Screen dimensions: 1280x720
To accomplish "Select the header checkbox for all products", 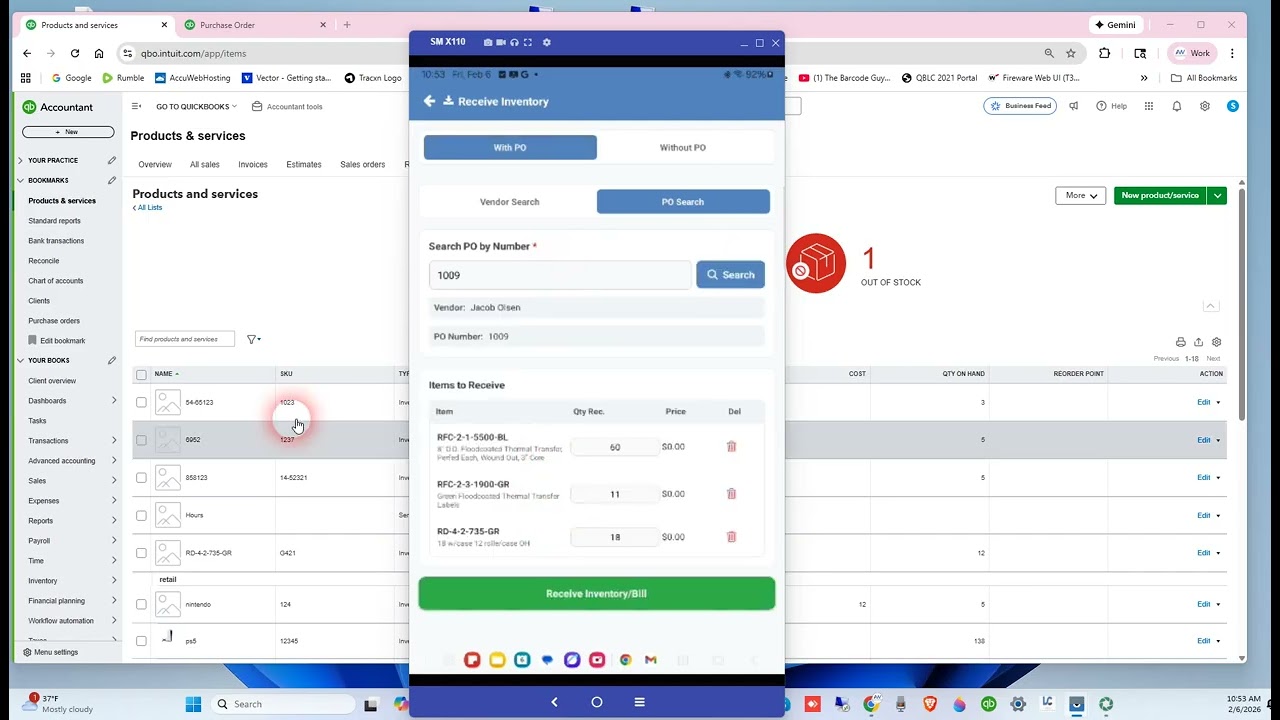I will tap(141, 375).
